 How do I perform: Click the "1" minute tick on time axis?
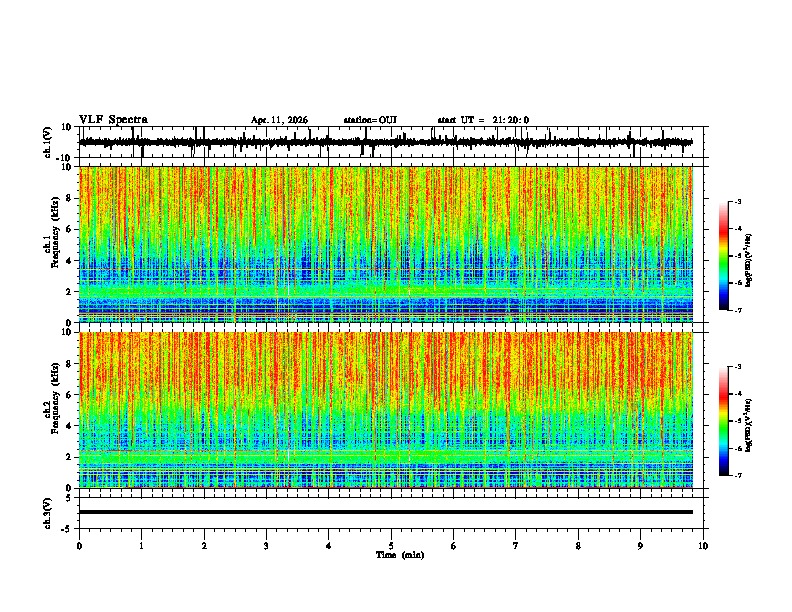141,546
